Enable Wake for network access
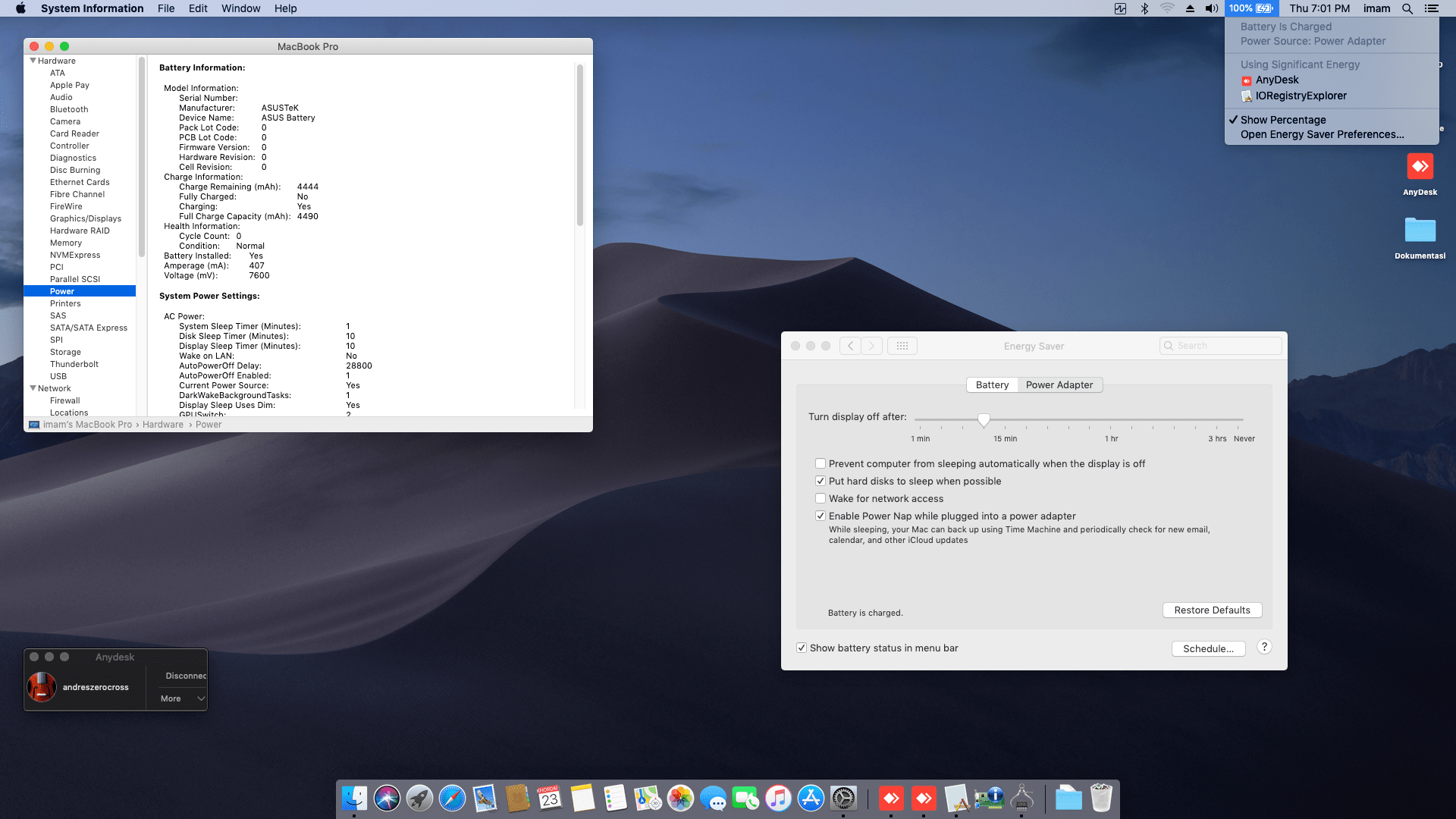The height and width of the screenshot is (819, 1456). click(820, 498)
